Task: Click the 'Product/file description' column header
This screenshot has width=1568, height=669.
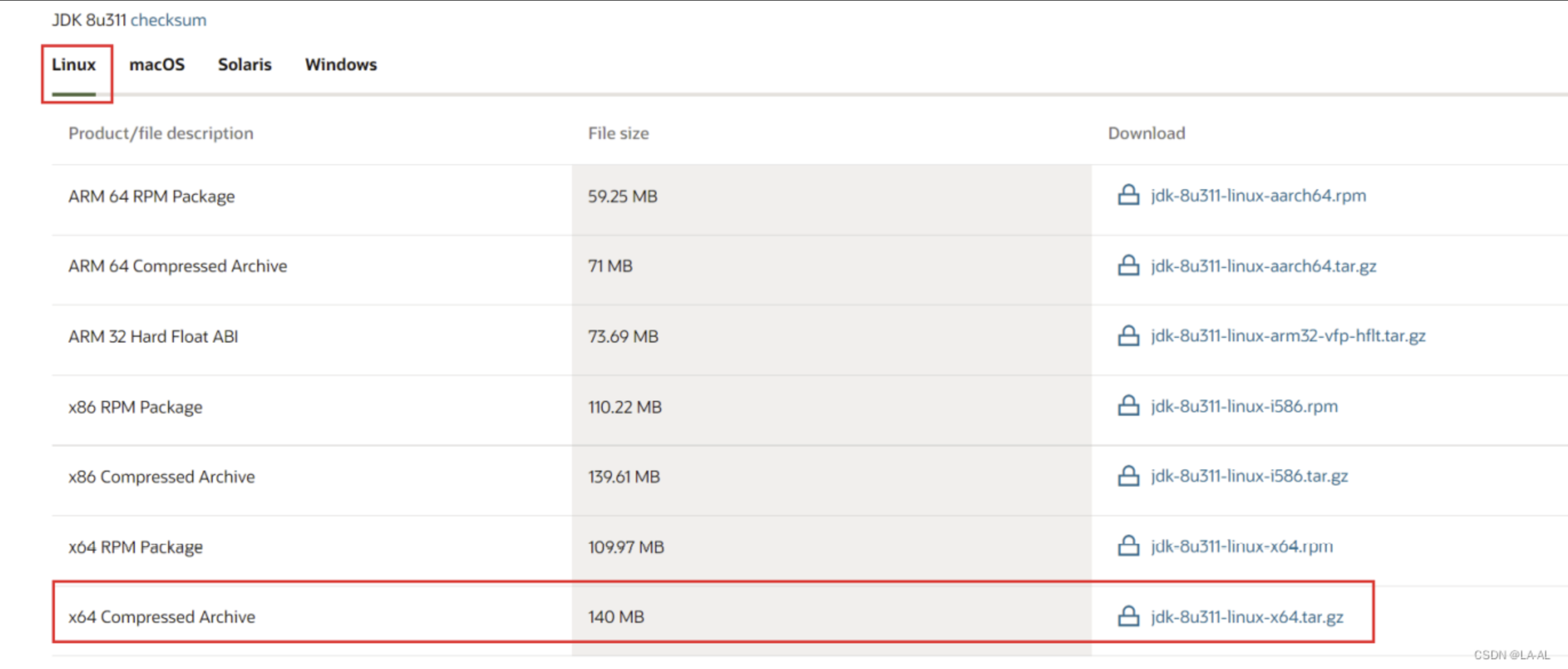Action: pyautogui.click(x=161, y=133)
